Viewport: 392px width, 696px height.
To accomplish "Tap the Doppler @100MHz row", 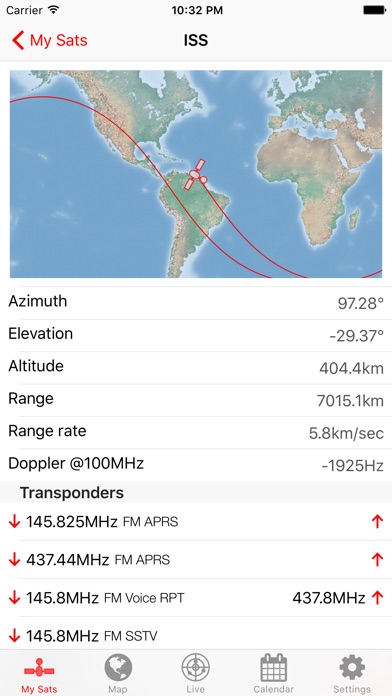I will coord(196,465).
